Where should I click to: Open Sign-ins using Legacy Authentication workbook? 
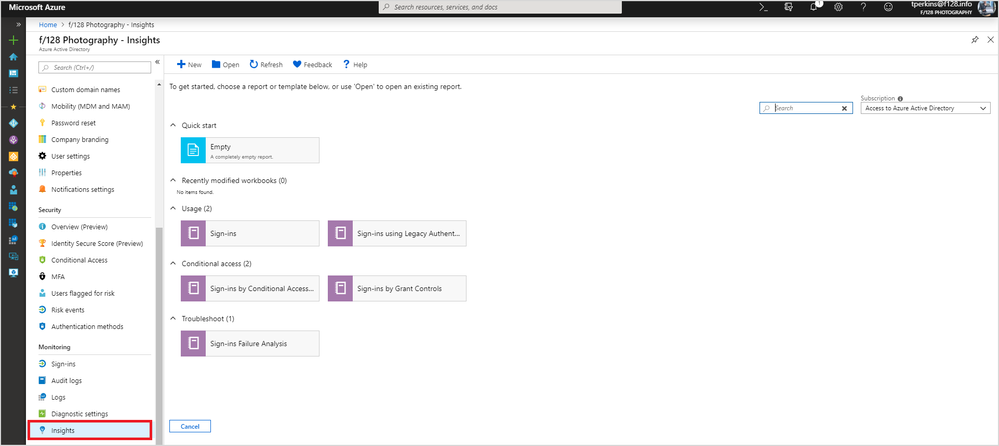coord(397,233)
